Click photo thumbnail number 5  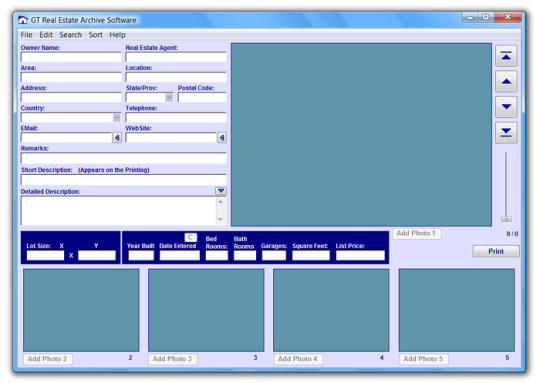click(457, 310)
